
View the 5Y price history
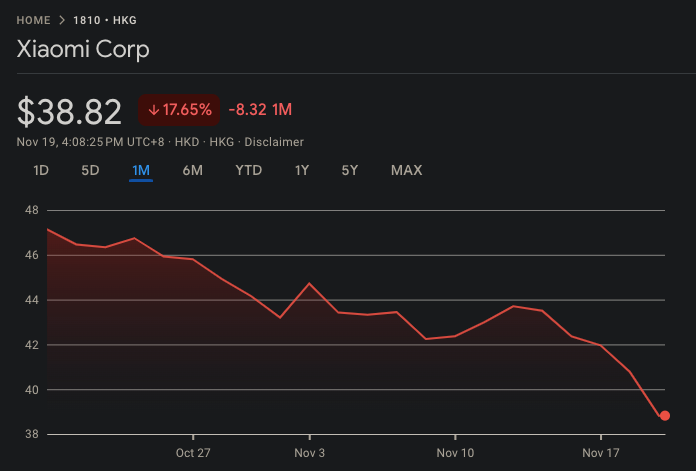click(x=349, y=170)
